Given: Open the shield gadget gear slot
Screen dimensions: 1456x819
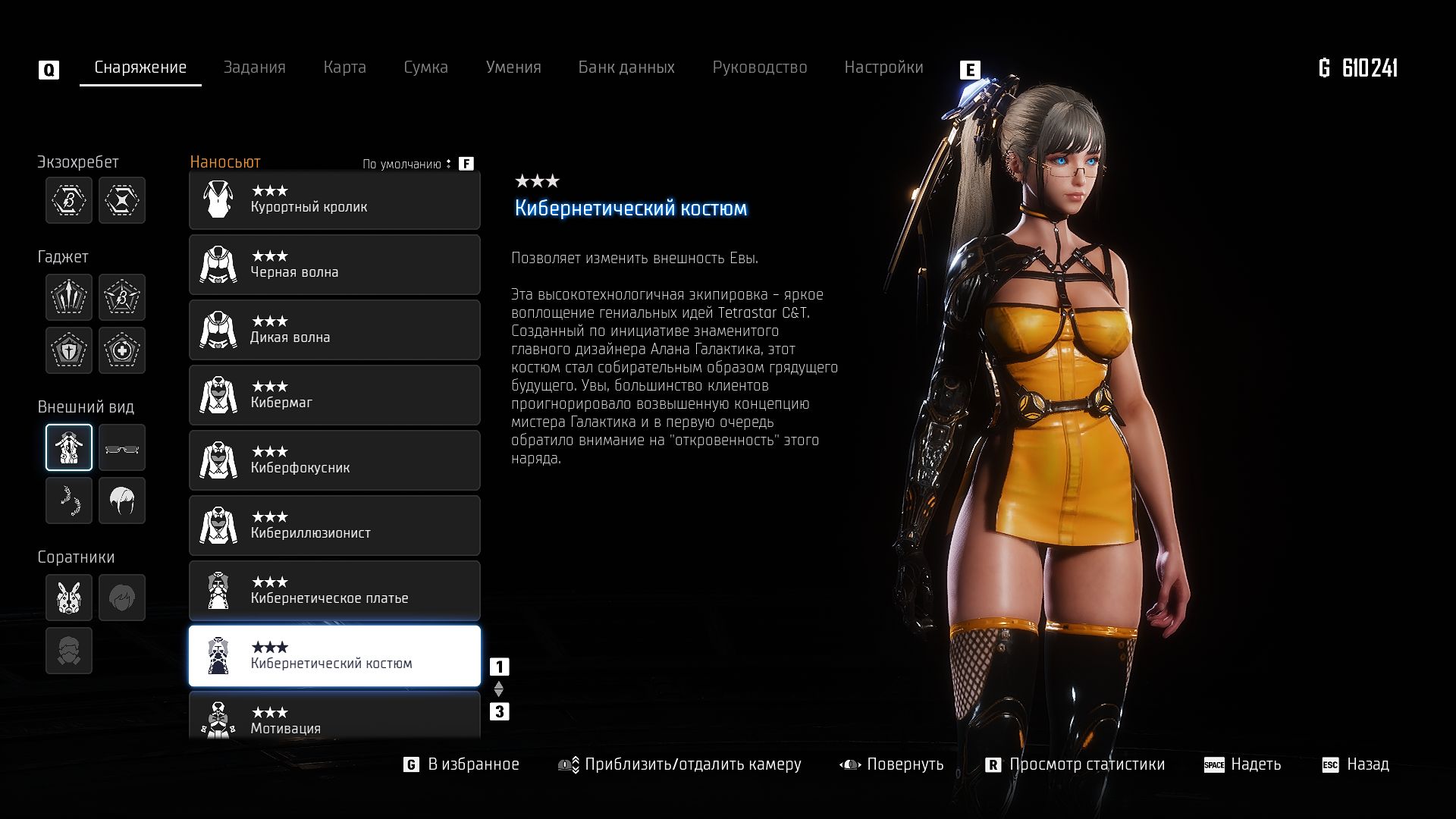Looking at the screenshot, I should click(x=68, y=350).
